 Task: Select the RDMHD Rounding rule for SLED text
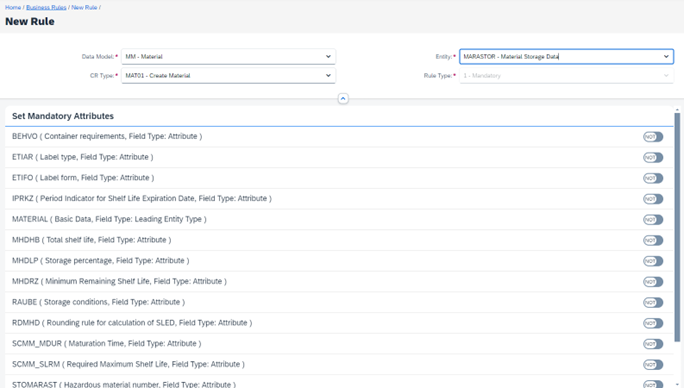tap(132, 323)
